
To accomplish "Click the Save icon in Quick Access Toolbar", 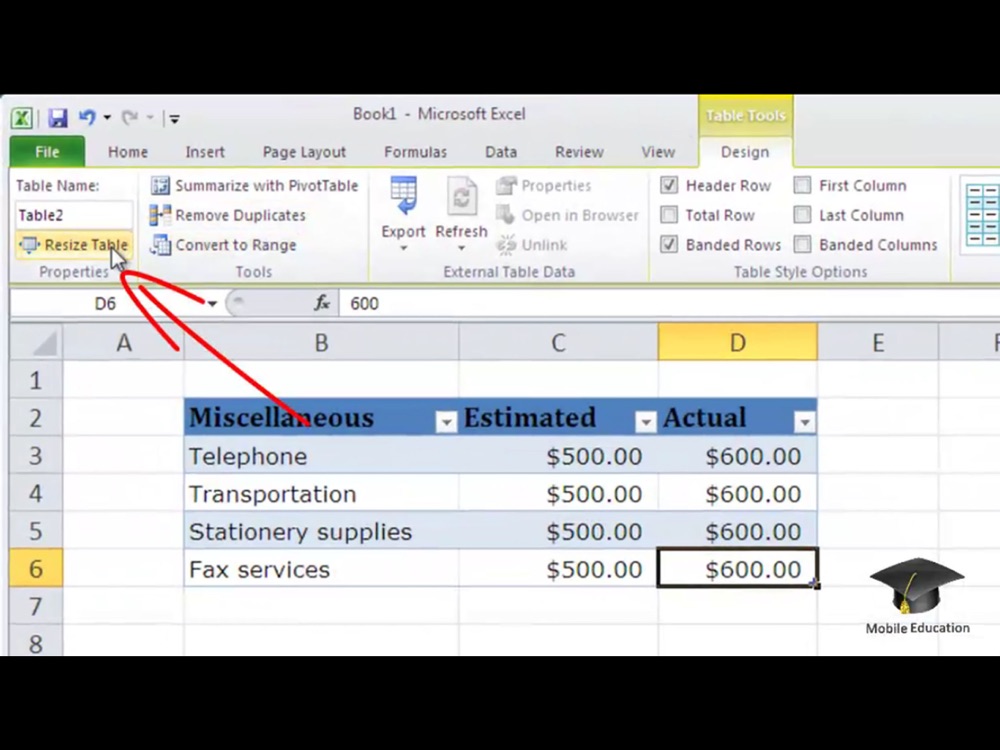I will [58, 118].
